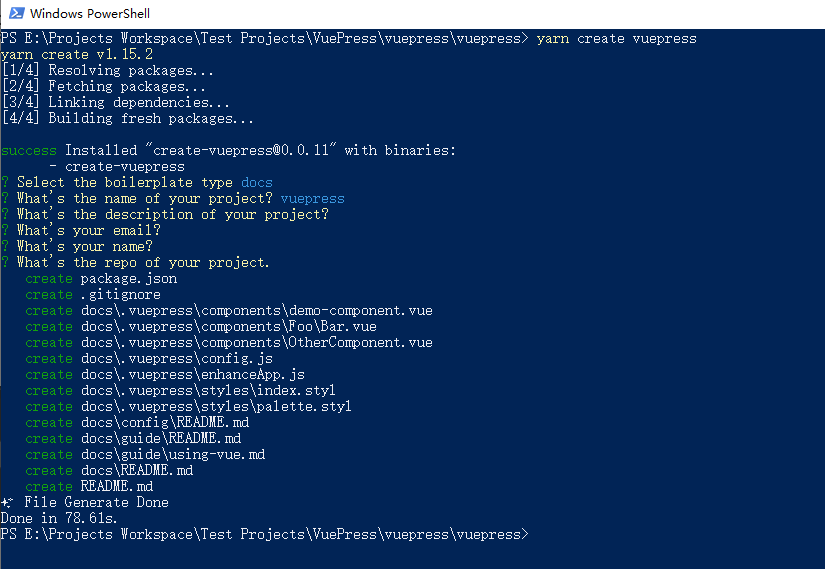Click the question mark beside 'What's your name?'
This screenshot has height=569, width=825.
[x=5, y=246]
